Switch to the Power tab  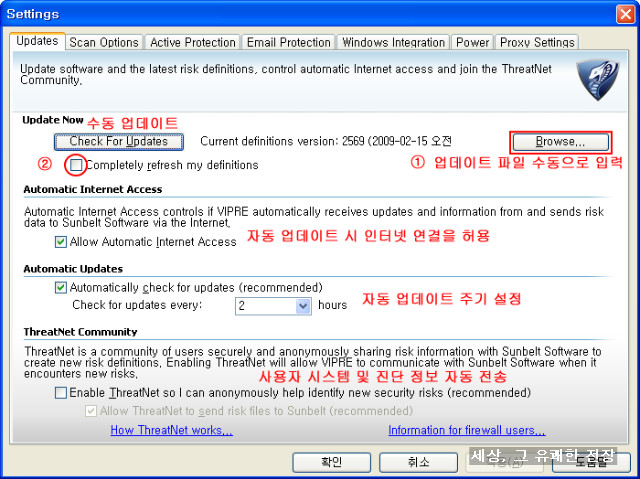point(472,42)
